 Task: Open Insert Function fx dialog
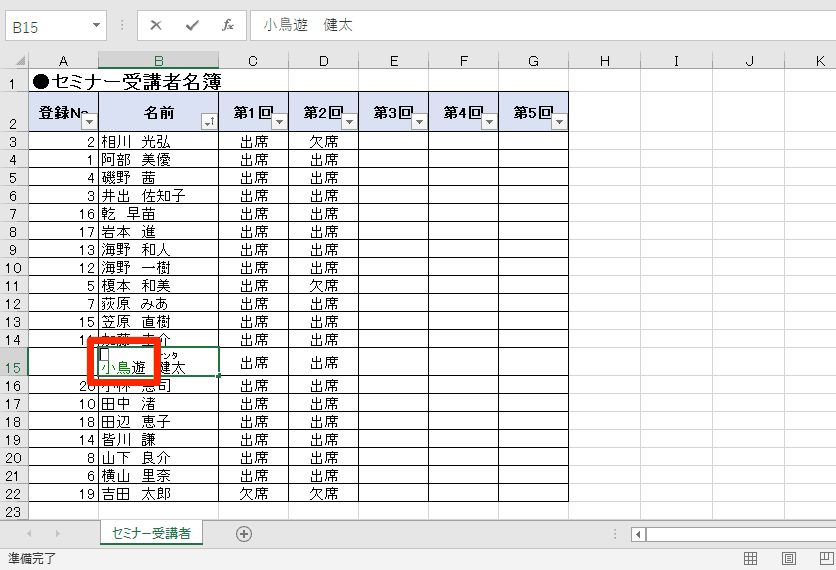pyautogui.click(x=227, y=25)
